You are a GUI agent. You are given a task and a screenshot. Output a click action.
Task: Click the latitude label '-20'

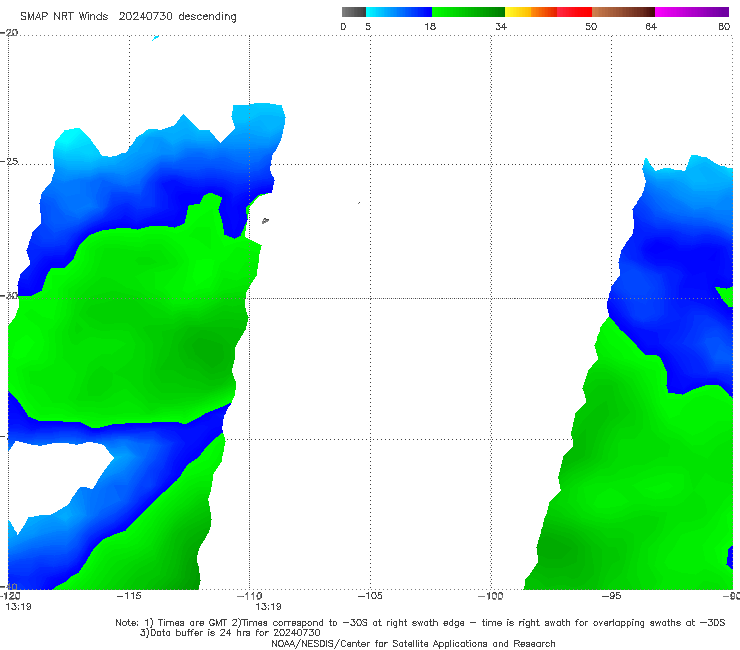coord(9,33)
